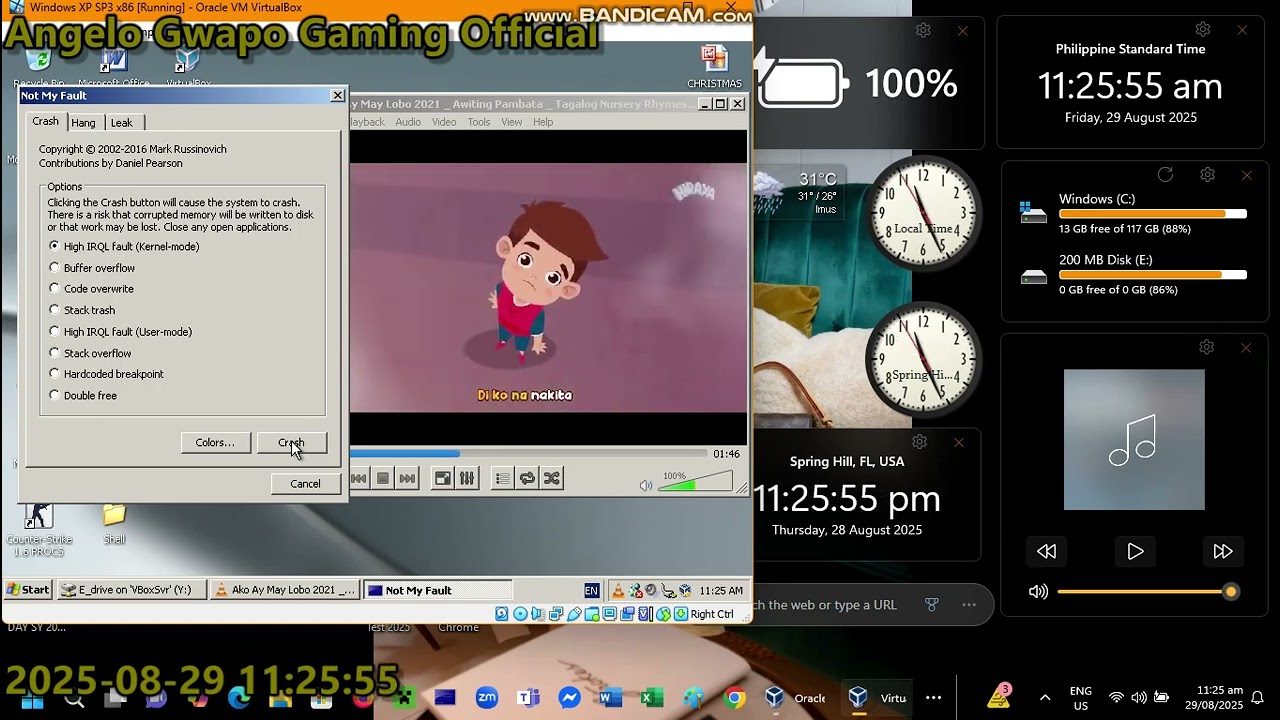Refresh the disk usage widget
The width and height of the screenshot is (1280, 720).
click(x=1165, y=175)
